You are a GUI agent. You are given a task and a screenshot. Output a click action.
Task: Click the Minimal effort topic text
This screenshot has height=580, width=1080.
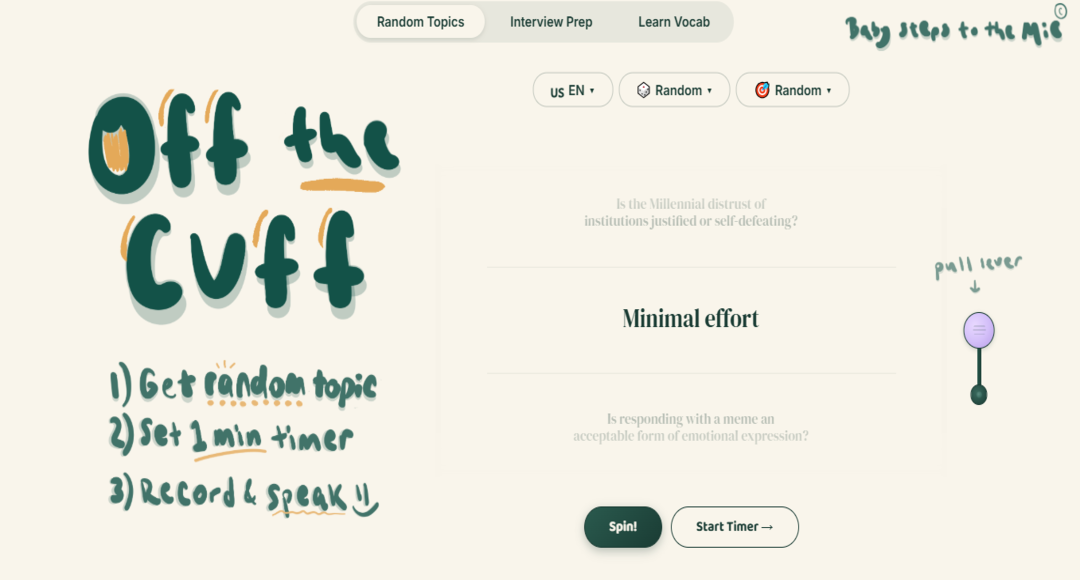coord(691,318)
